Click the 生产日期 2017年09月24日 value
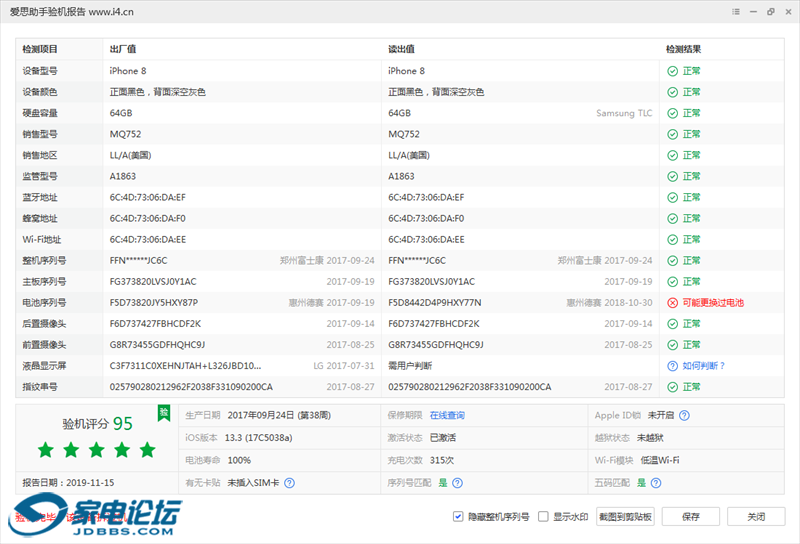800x544 pixels. (x=279, y=415)
